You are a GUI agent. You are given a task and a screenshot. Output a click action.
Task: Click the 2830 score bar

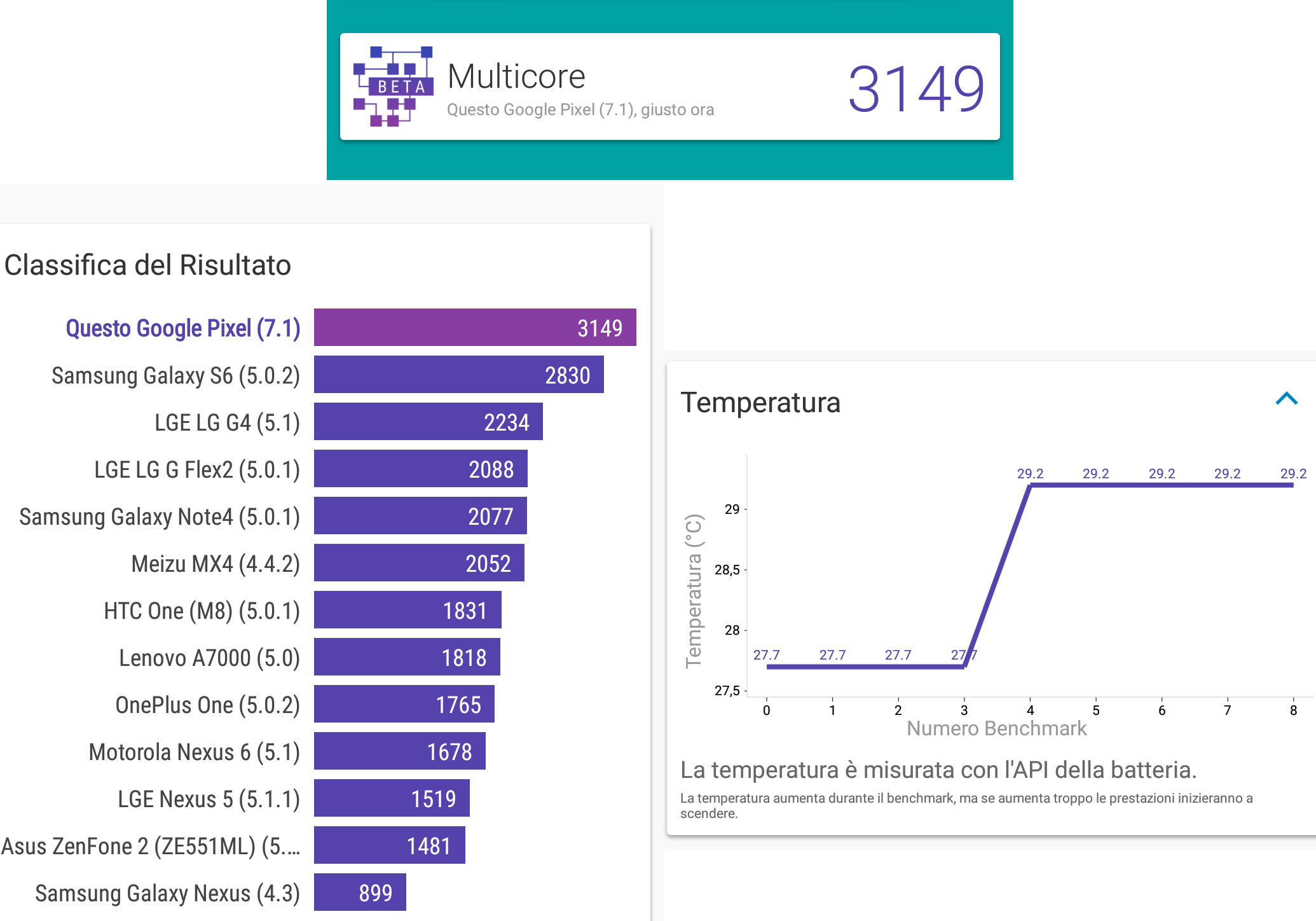point(459,375)
